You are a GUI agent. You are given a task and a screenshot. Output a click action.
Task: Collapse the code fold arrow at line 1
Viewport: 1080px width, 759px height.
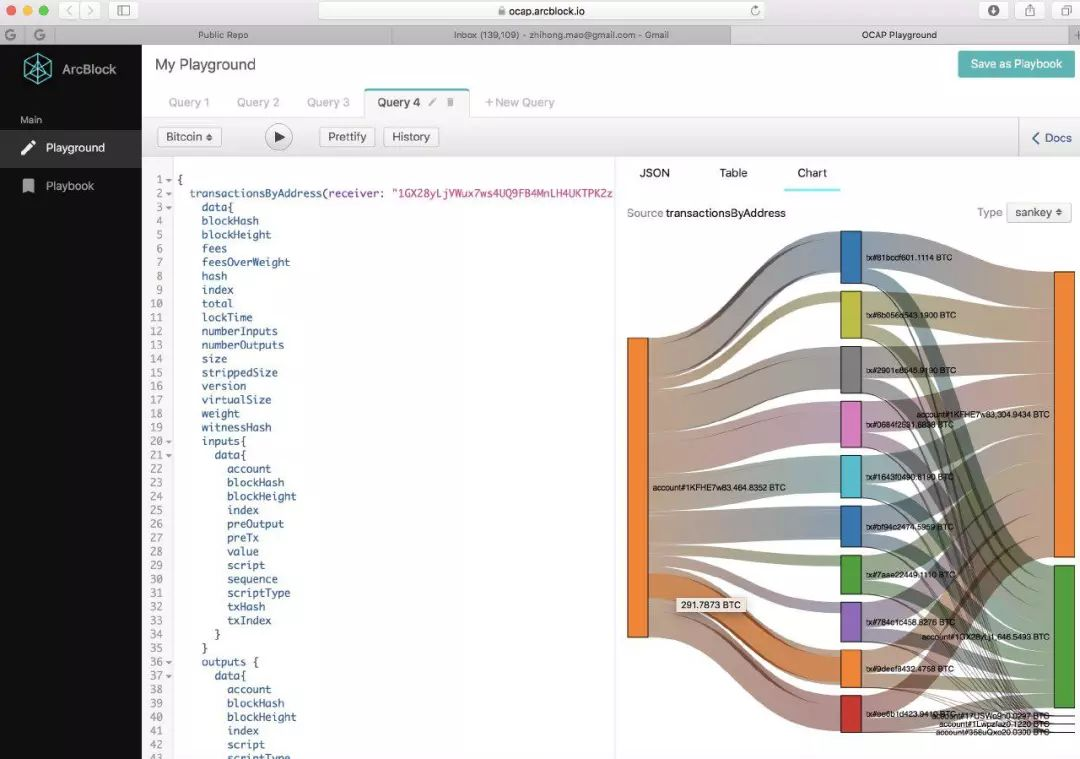pos(169,180)
